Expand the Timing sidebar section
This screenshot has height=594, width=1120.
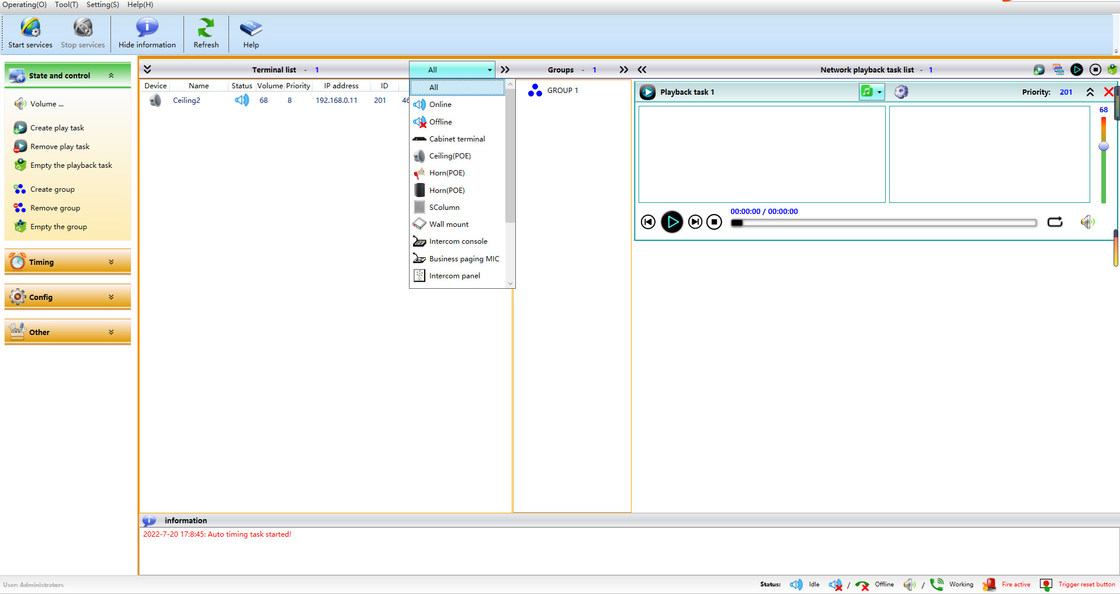click(111, 262)
